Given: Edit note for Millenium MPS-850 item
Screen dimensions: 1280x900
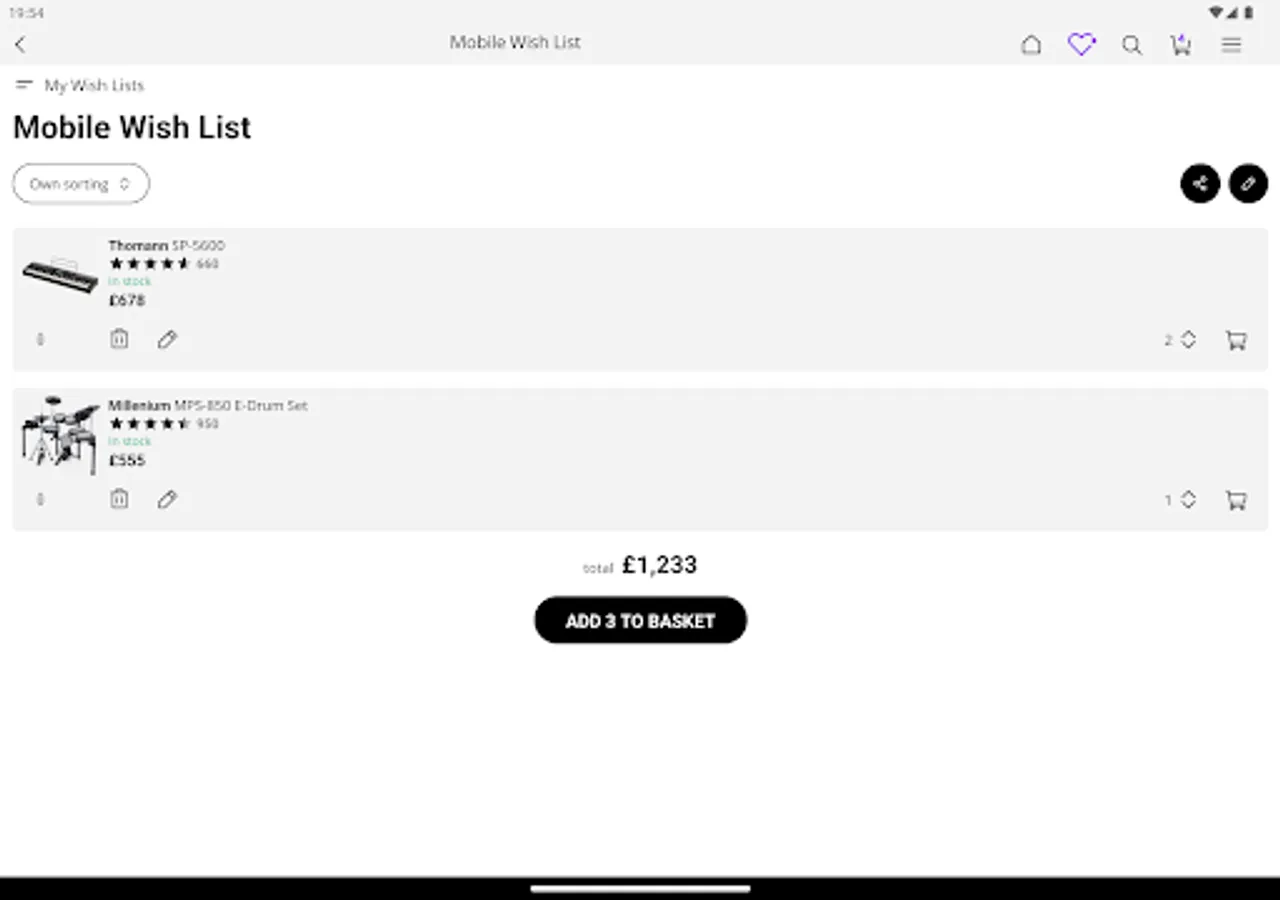Looking at the screenshot, I should [x=167, y=499].
